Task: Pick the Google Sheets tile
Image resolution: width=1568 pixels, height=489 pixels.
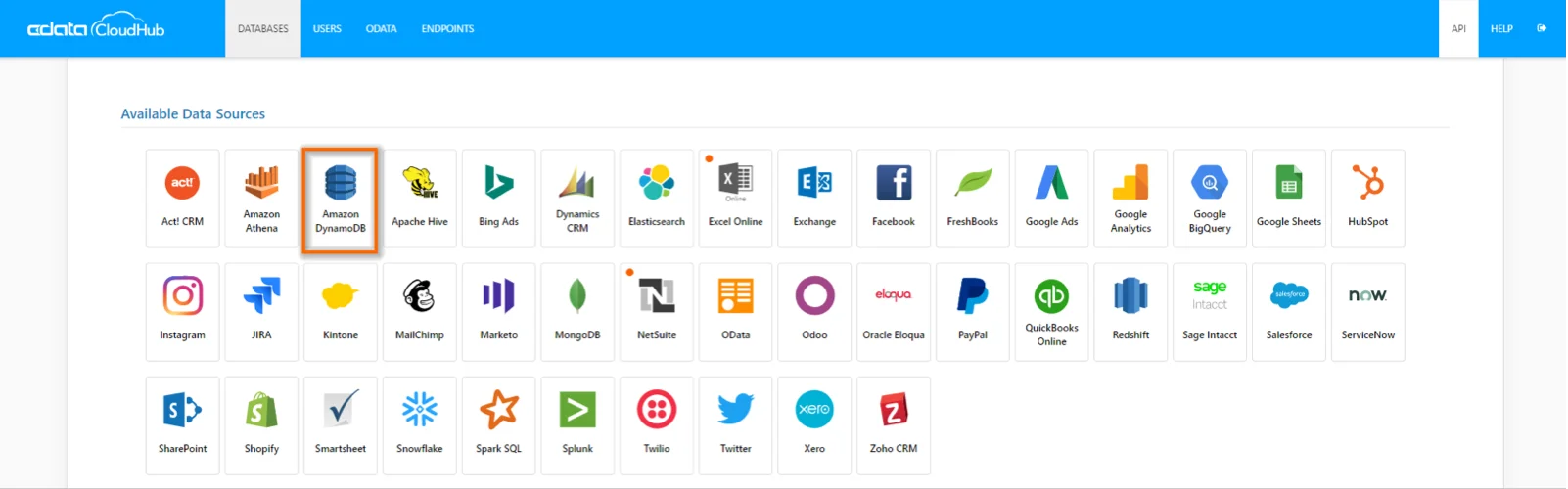Action: pyautogui.click(x=1289, y=199)
